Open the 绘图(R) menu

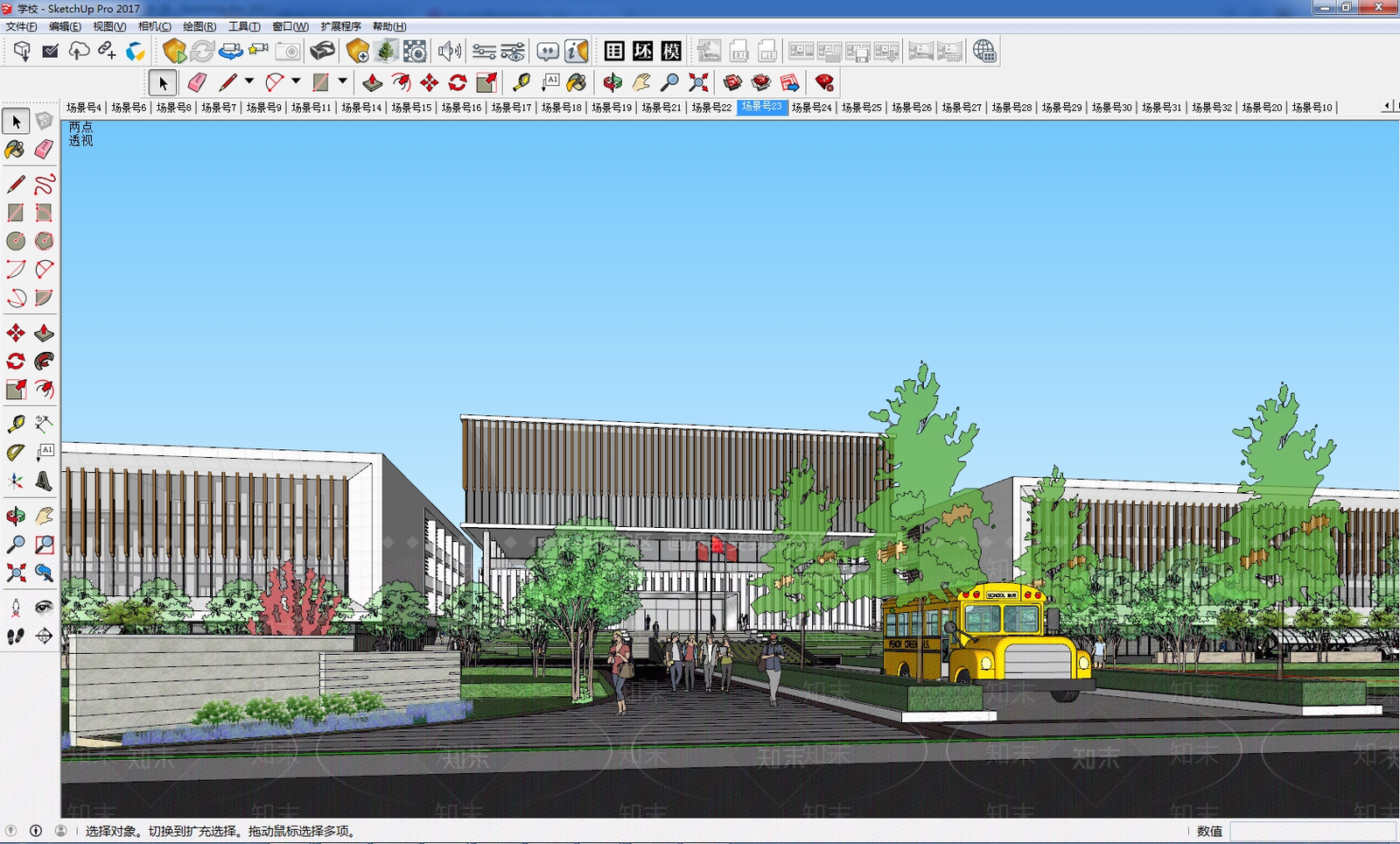[x=199, y=26]
